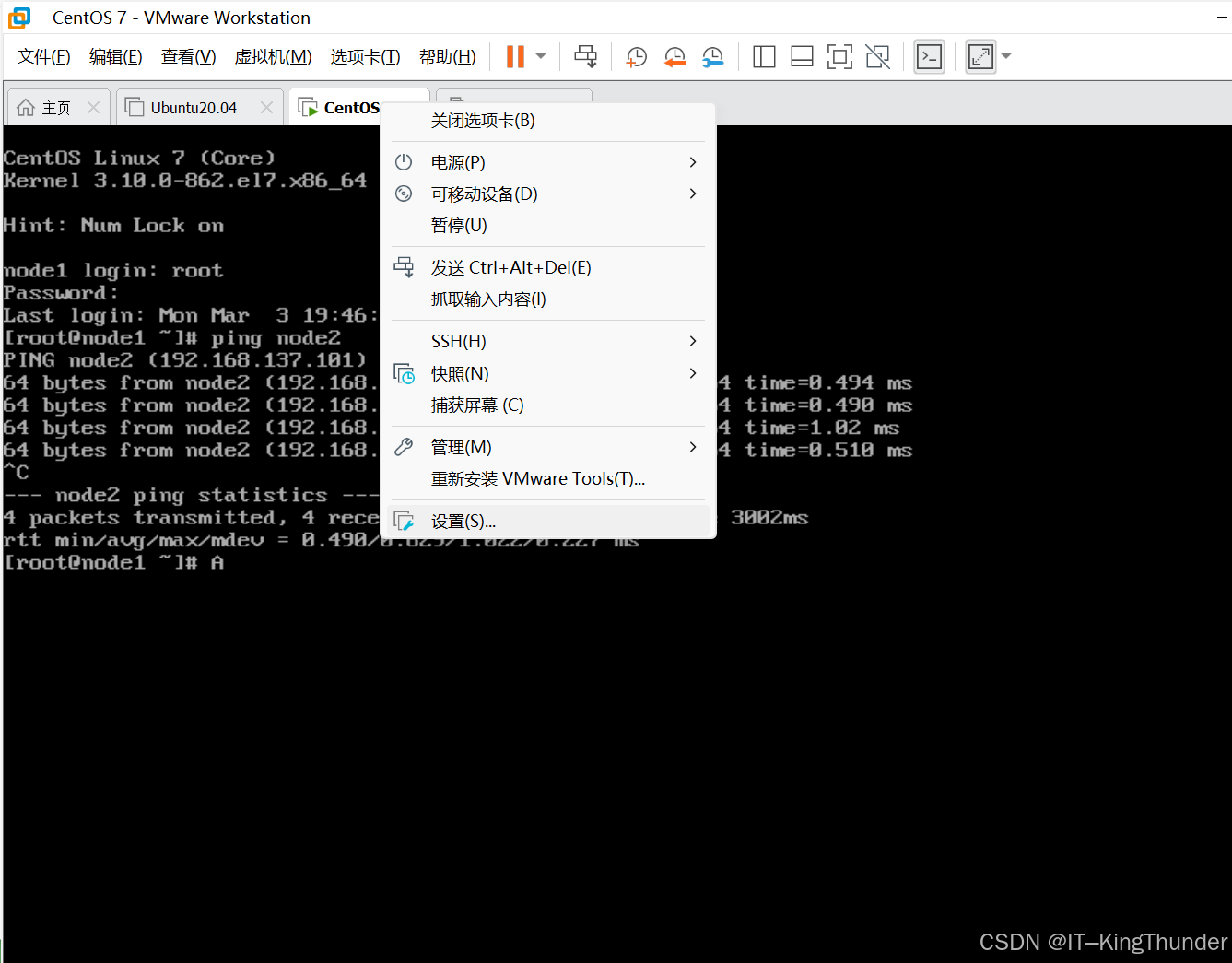The height and width of the screenshot is (963, 1232).
Task: Open the 虚拟机(M) menu
Action: pos(273,57)
